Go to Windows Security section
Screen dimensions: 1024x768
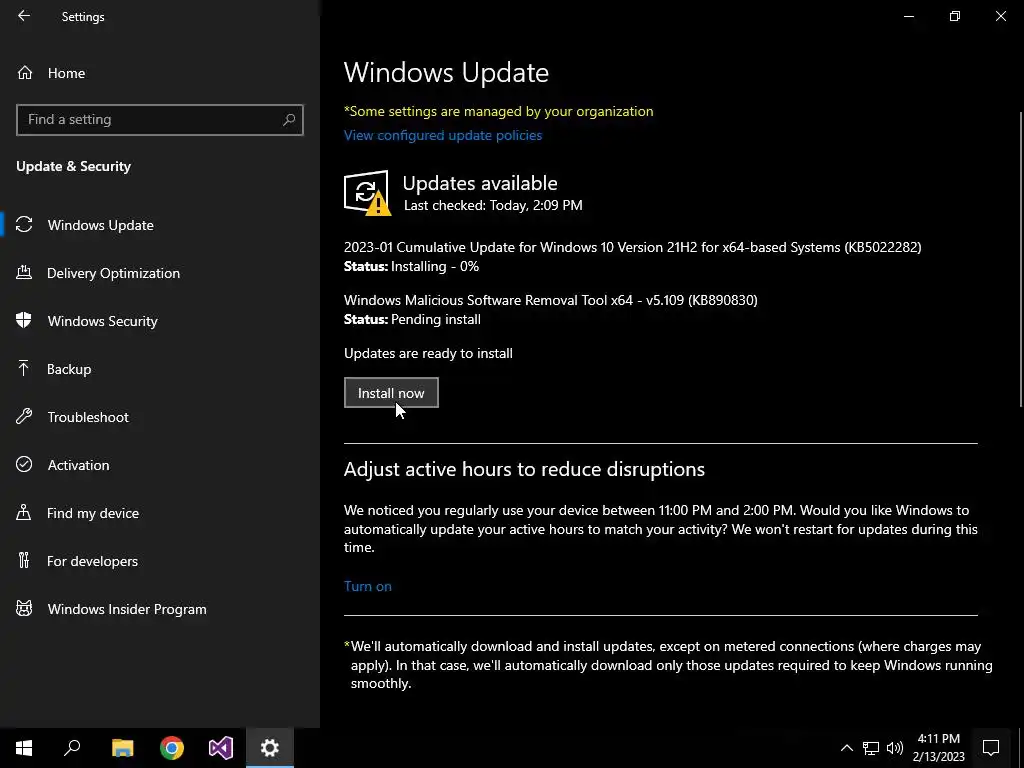(x=160, y=321)
